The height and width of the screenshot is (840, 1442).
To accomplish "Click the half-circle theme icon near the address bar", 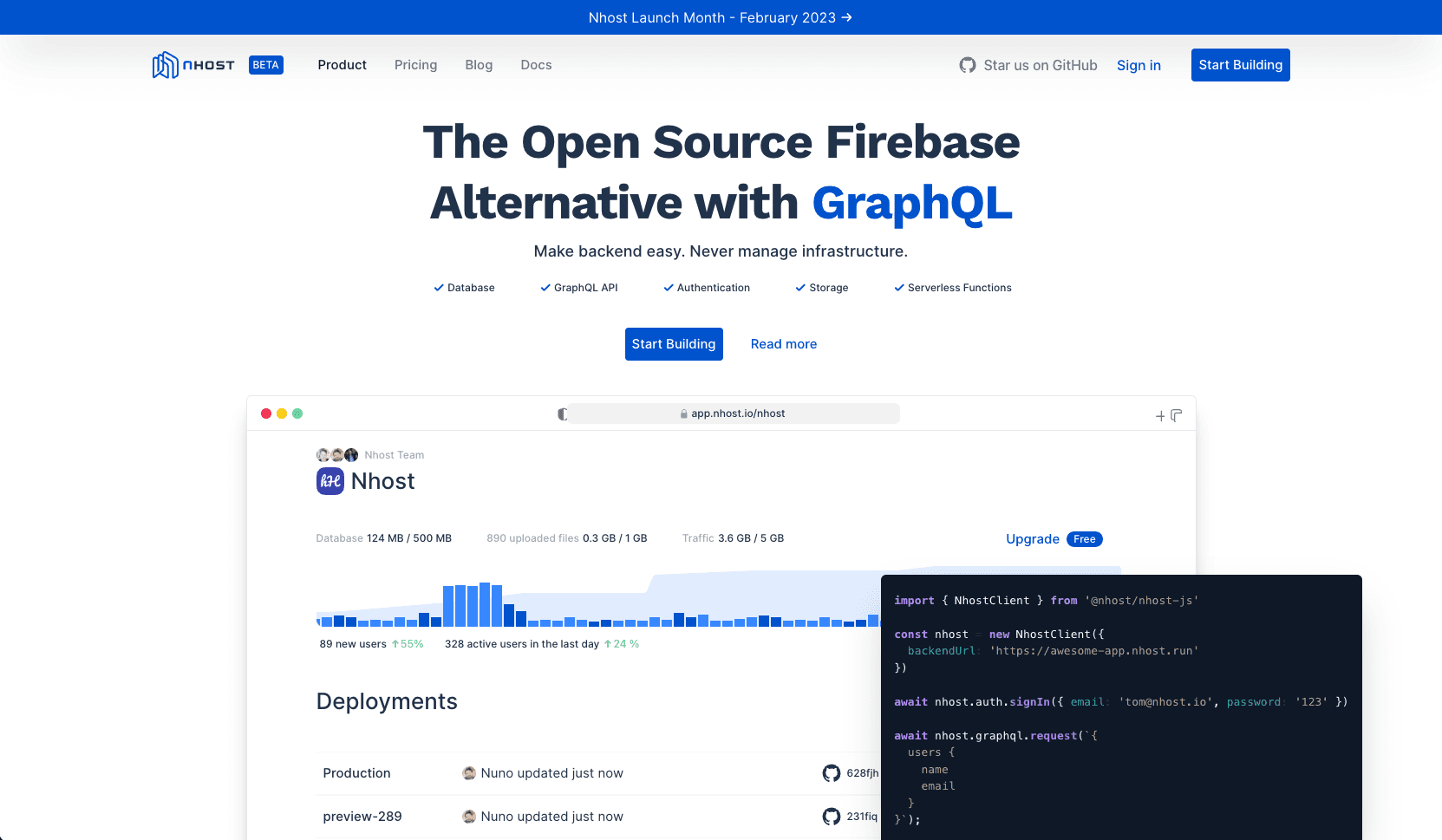I will [563, 414].
